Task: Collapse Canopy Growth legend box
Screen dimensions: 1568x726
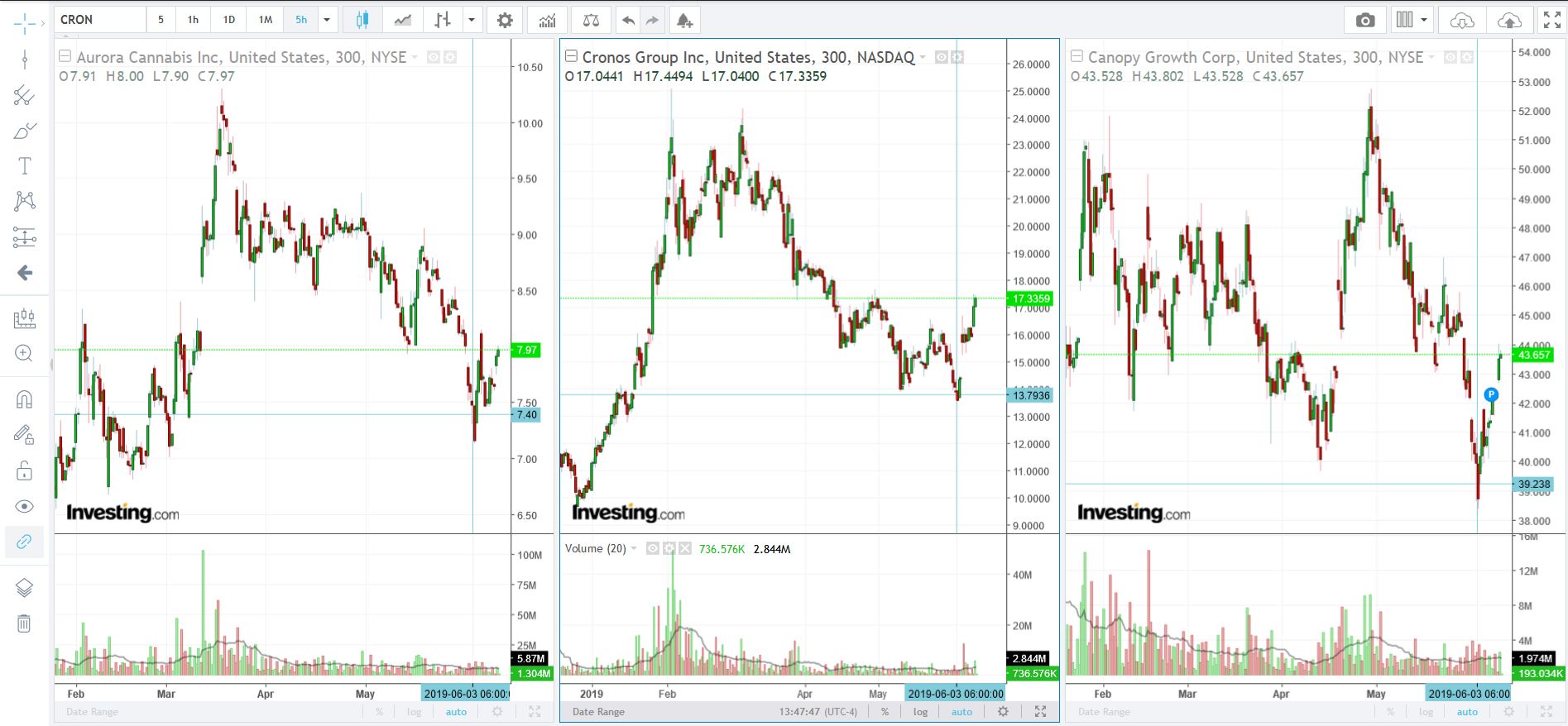Action: pyautogui.click(x=1077, y=56)
